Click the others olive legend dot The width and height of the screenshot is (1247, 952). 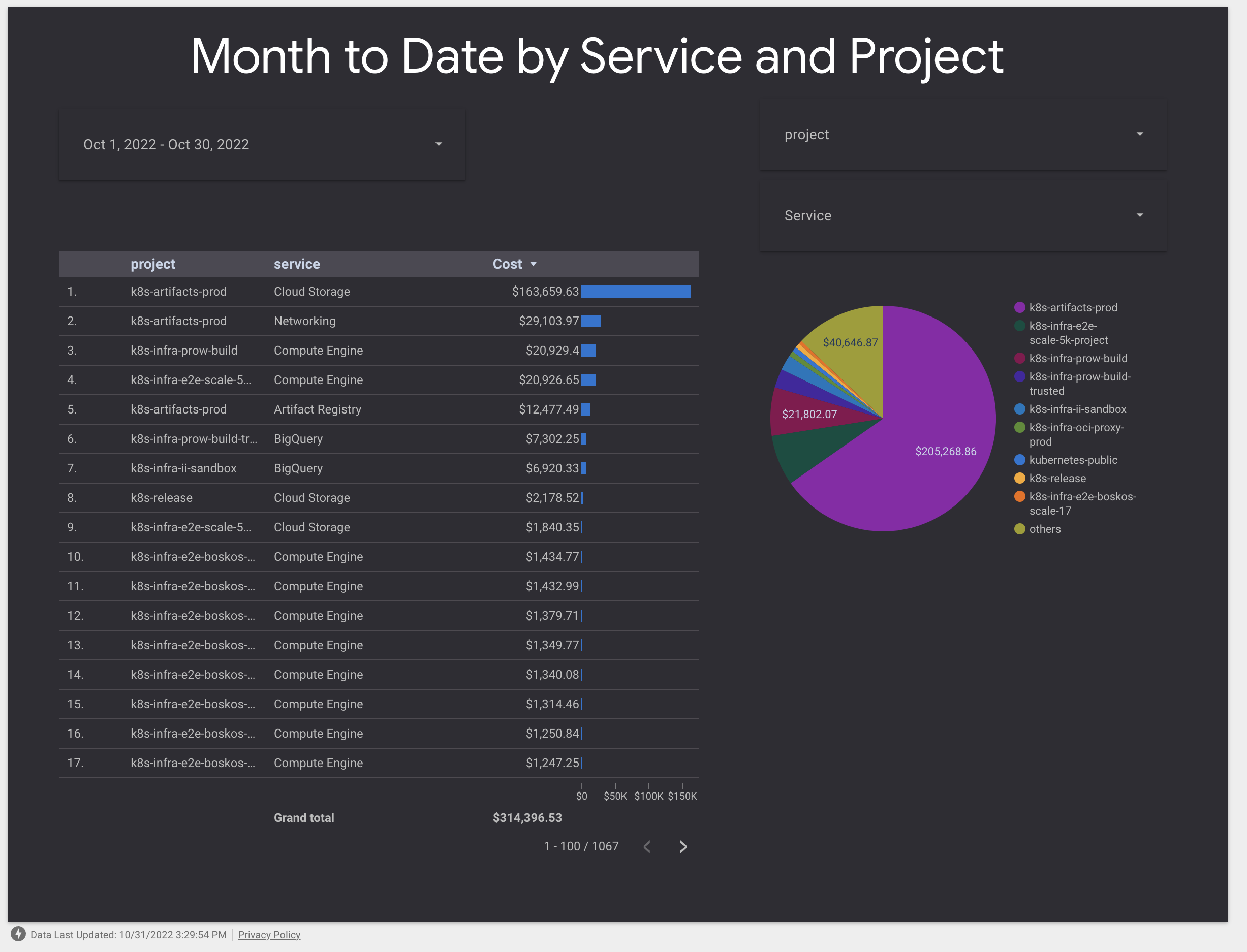[x=1019, y=529]
